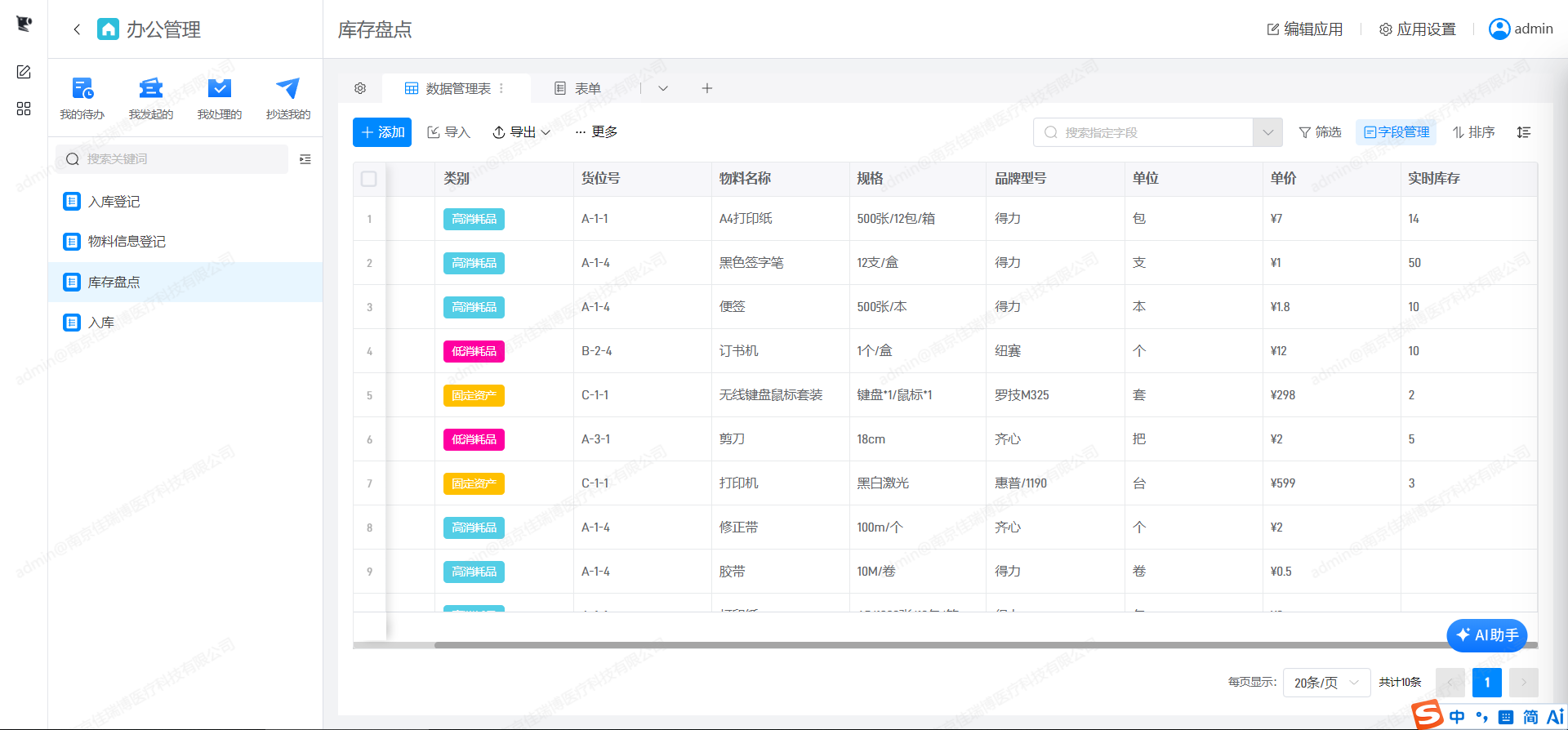
Task: Open 抄送我的 shortcut
Action: pos(288,98)
